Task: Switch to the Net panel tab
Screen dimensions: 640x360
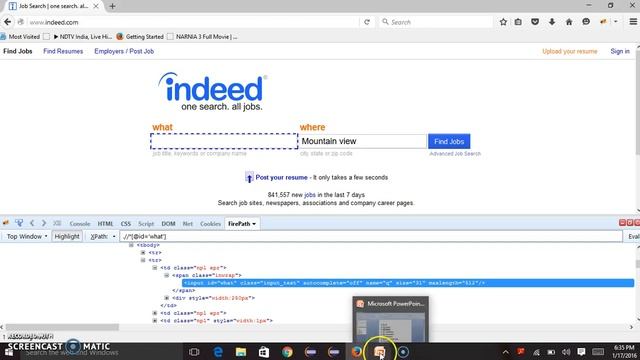Action: click(188, 224)
